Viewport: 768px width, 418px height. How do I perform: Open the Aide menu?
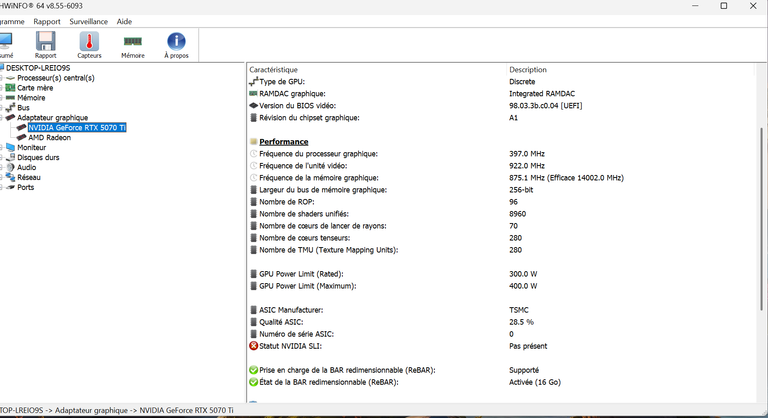point(124,22)
